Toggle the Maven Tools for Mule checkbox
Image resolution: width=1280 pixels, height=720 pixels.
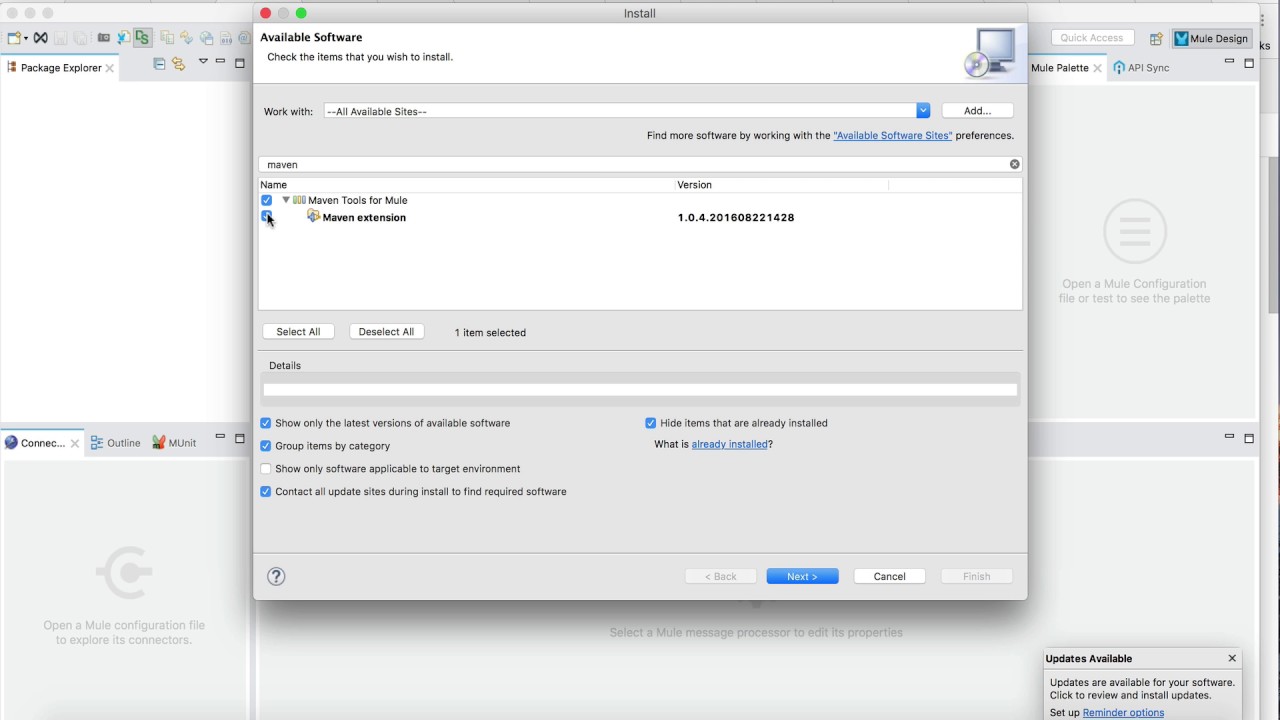tap(267, 200)
